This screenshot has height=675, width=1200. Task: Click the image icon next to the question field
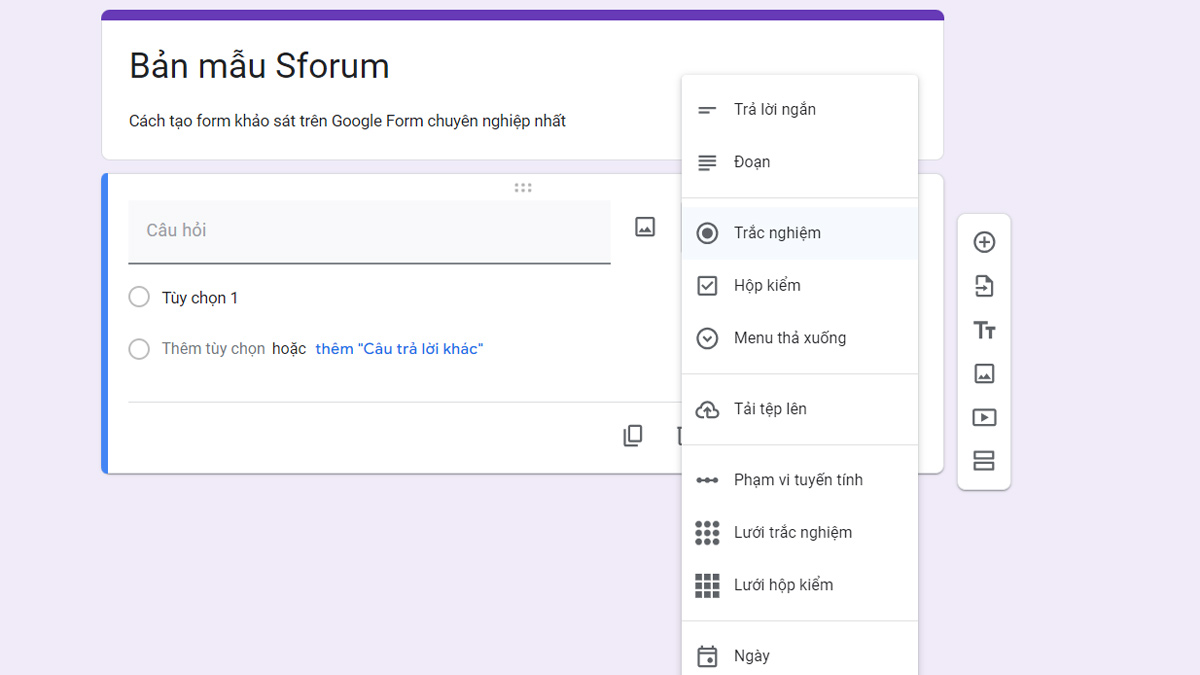[x=645, y=227]
